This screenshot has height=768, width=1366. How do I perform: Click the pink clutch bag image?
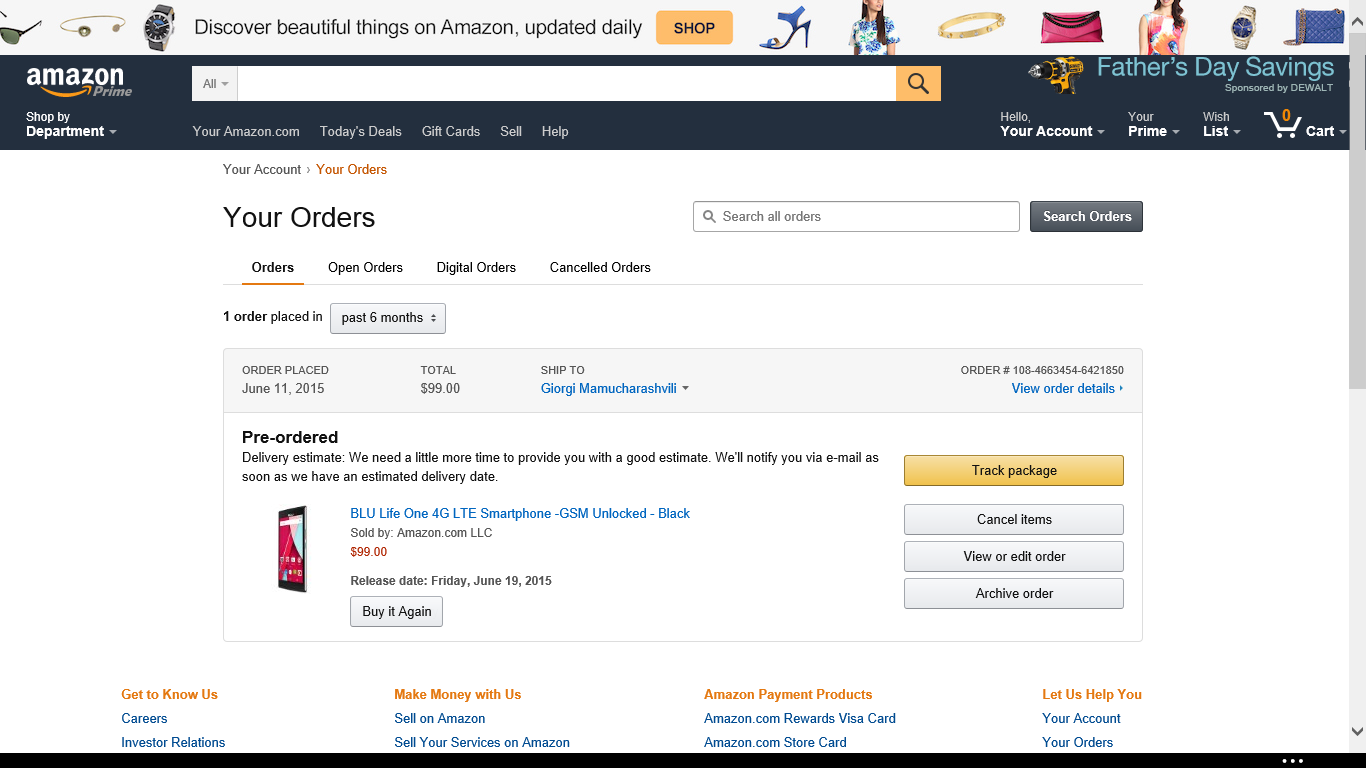(x=1072, y=27)
